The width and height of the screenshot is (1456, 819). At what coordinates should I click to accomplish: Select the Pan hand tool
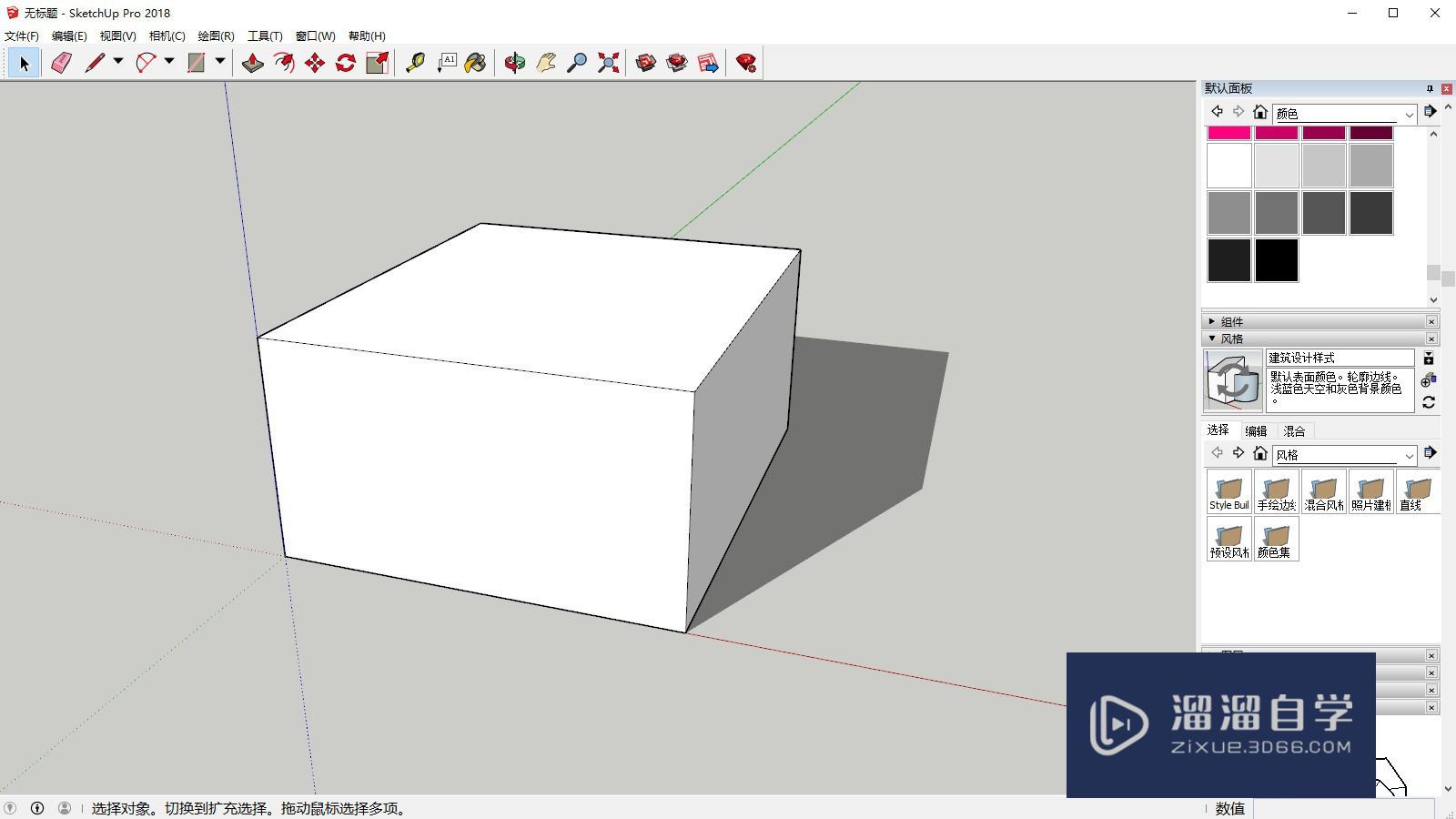tap(546, 63)
